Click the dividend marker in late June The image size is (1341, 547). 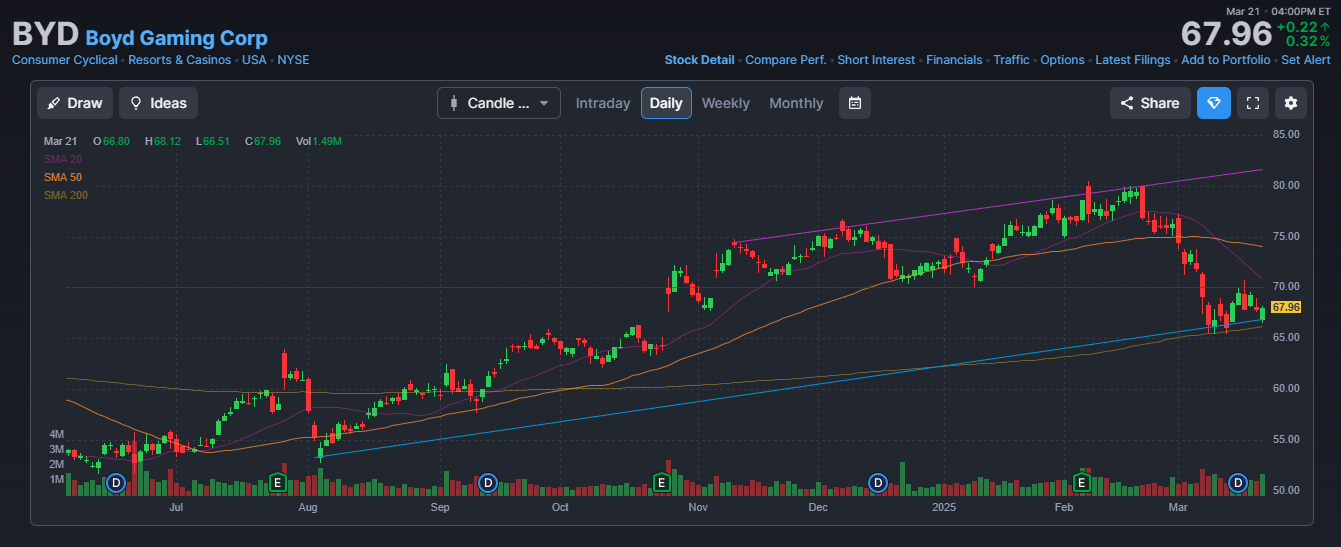pos(116,483)
